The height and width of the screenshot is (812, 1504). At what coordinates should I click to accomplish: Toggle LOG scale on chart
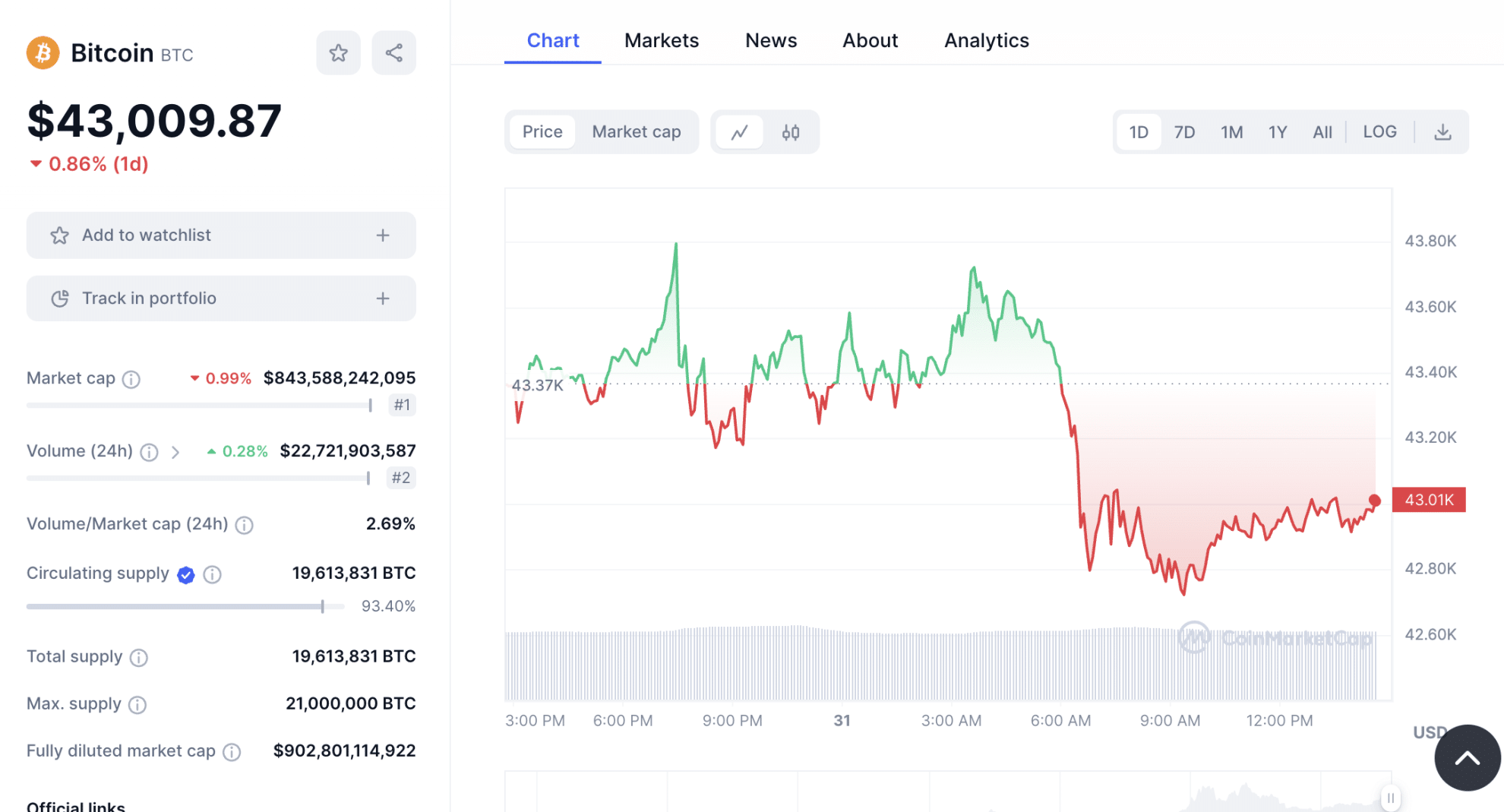tap(1379, 132)
